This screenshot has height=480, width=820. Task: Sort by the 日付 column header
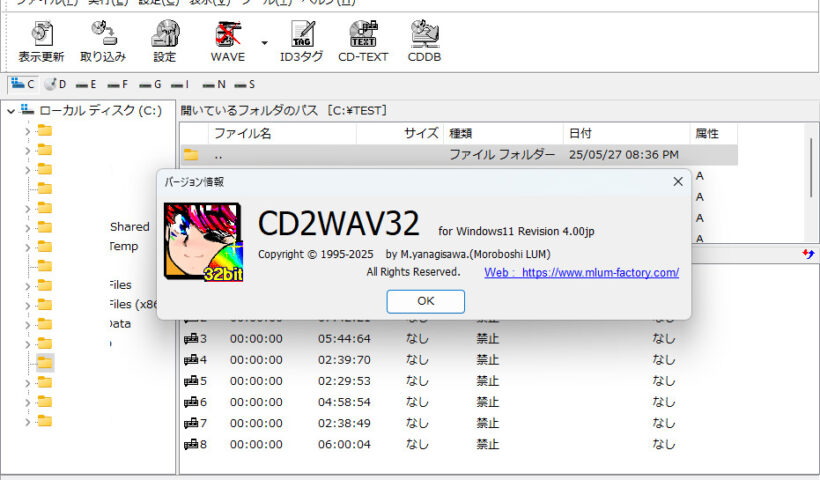click(627, 134)
